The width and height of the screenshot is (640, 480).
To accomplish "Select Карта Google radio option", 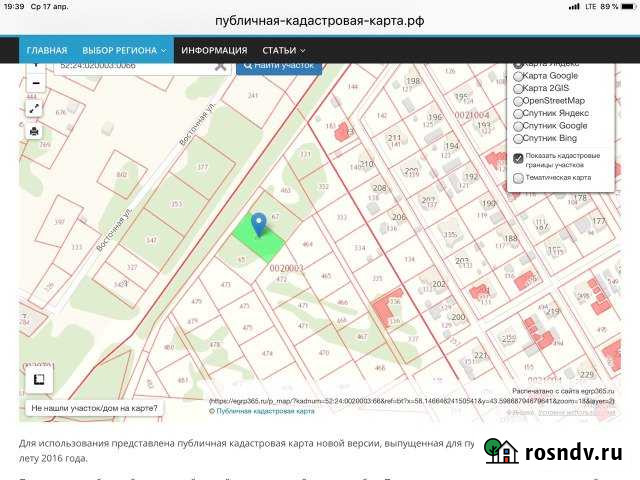I will [518, 75].
